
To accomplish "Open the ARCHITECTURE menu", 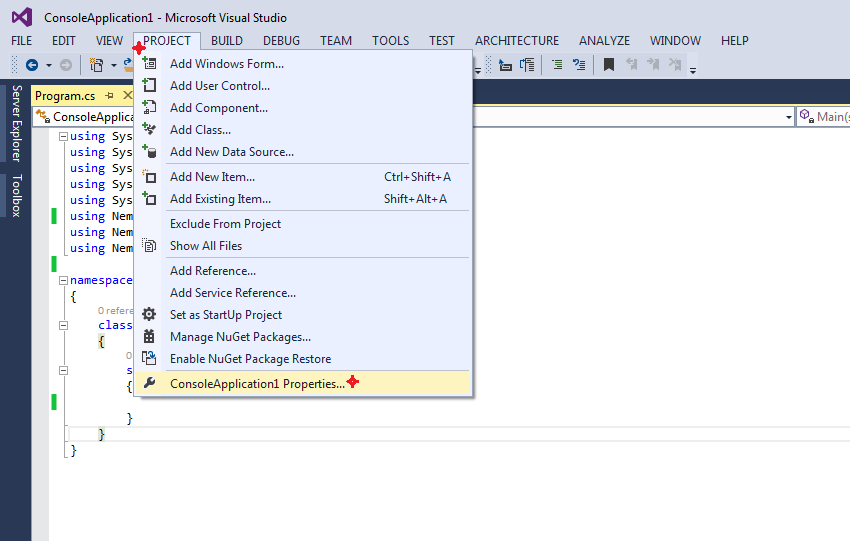I will click(517, 41).
